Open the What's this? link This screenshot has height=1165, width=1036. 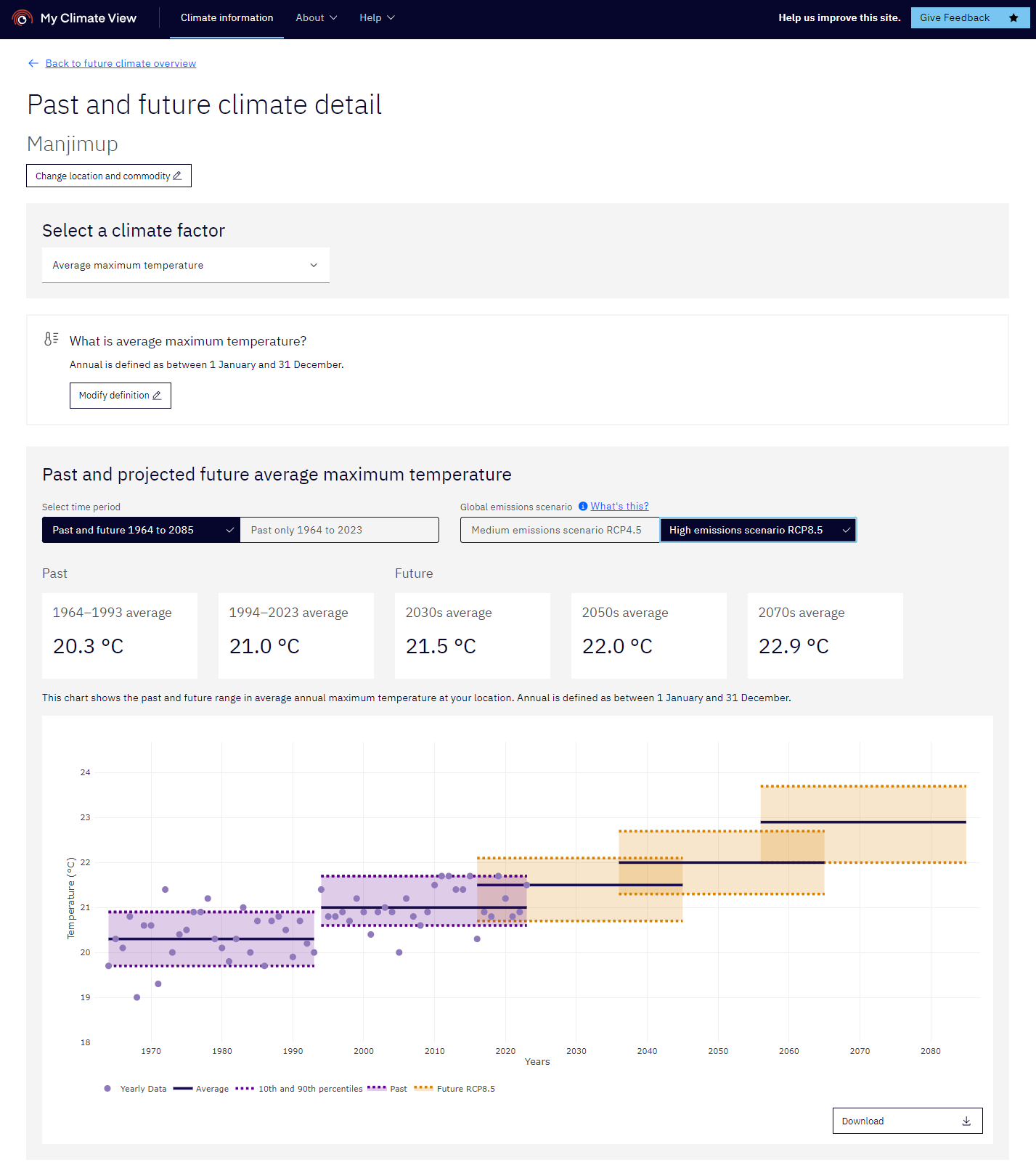tap(619, 507)
